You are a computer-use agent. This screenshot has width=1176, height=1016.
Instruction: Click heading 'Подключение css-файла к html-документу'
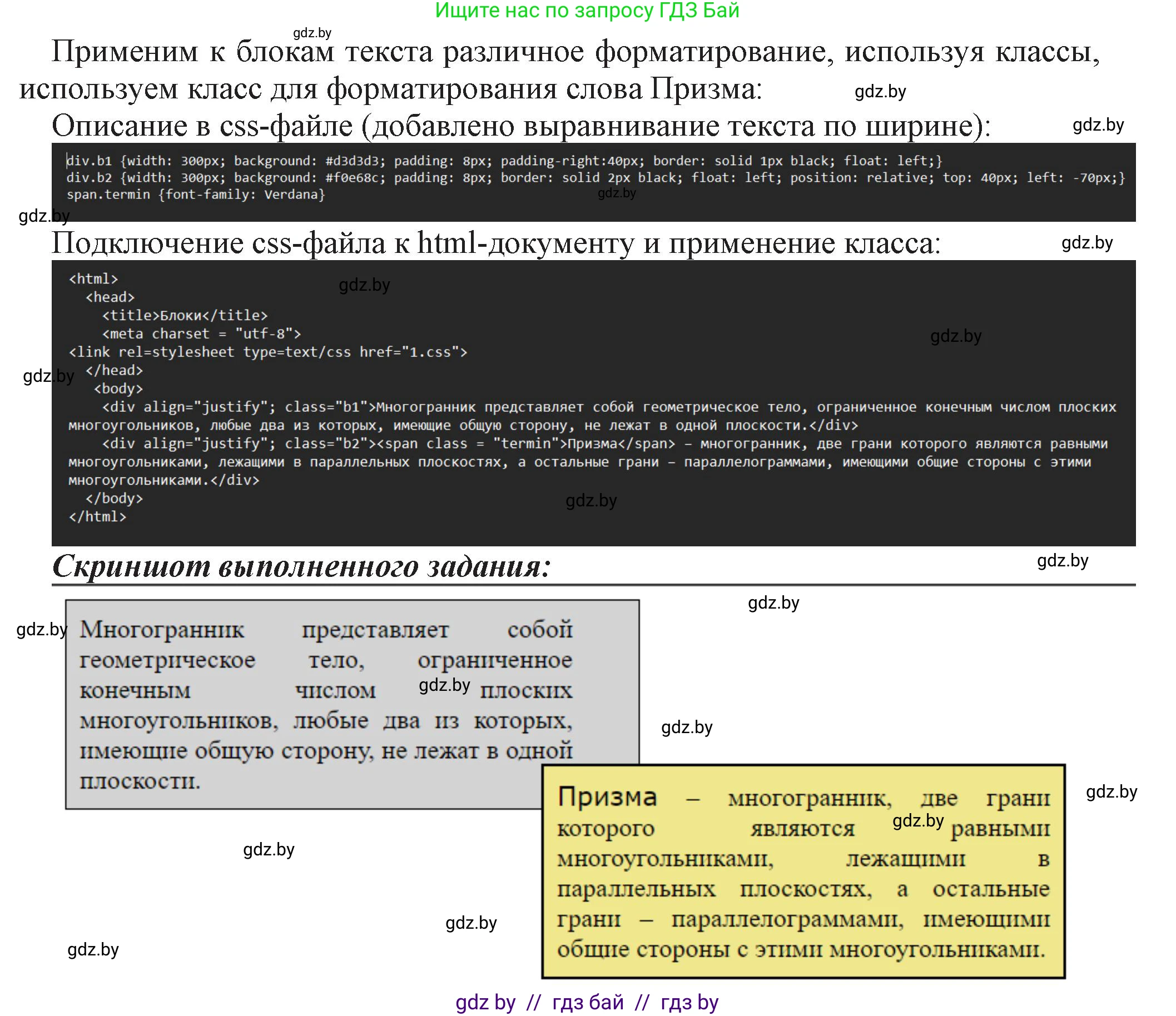pos(398,244)
